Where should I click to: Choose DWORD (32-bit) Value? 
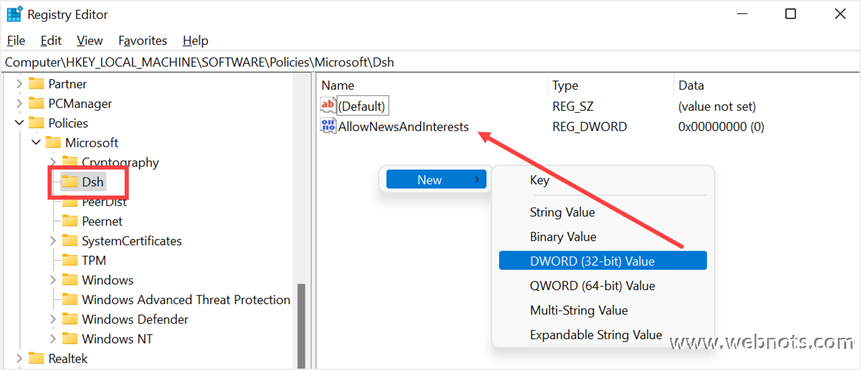click(602, 261)
